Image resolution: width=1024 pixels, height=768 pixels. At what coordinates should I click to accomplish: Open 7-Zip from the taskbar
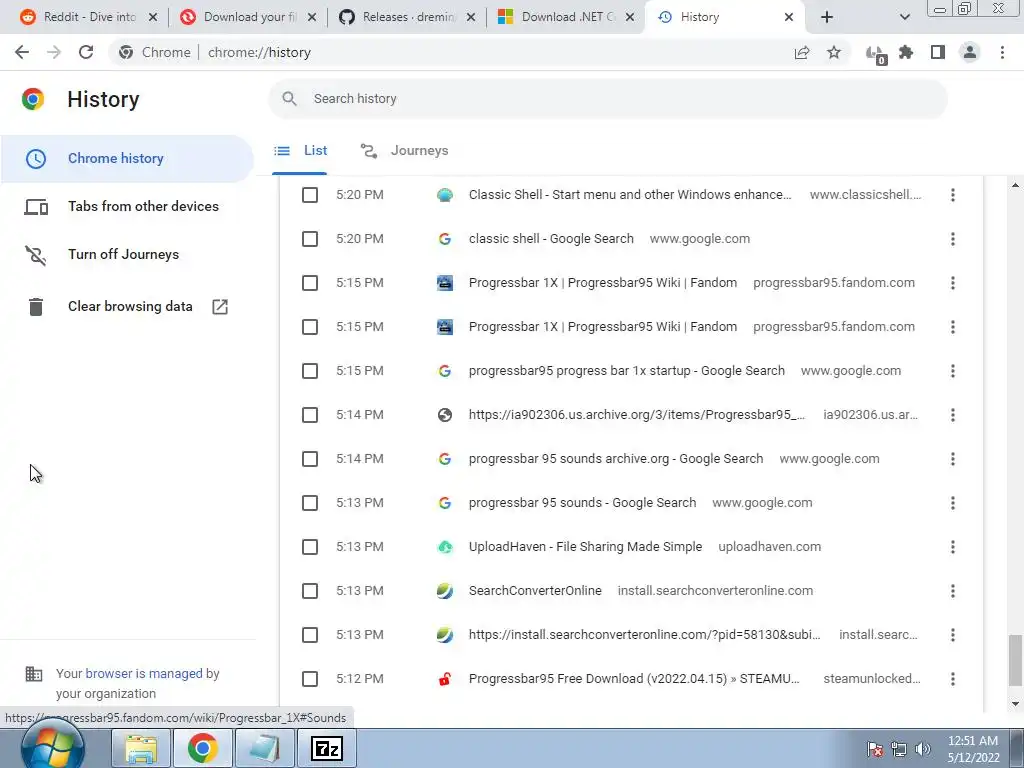click(x=327, y=748)
